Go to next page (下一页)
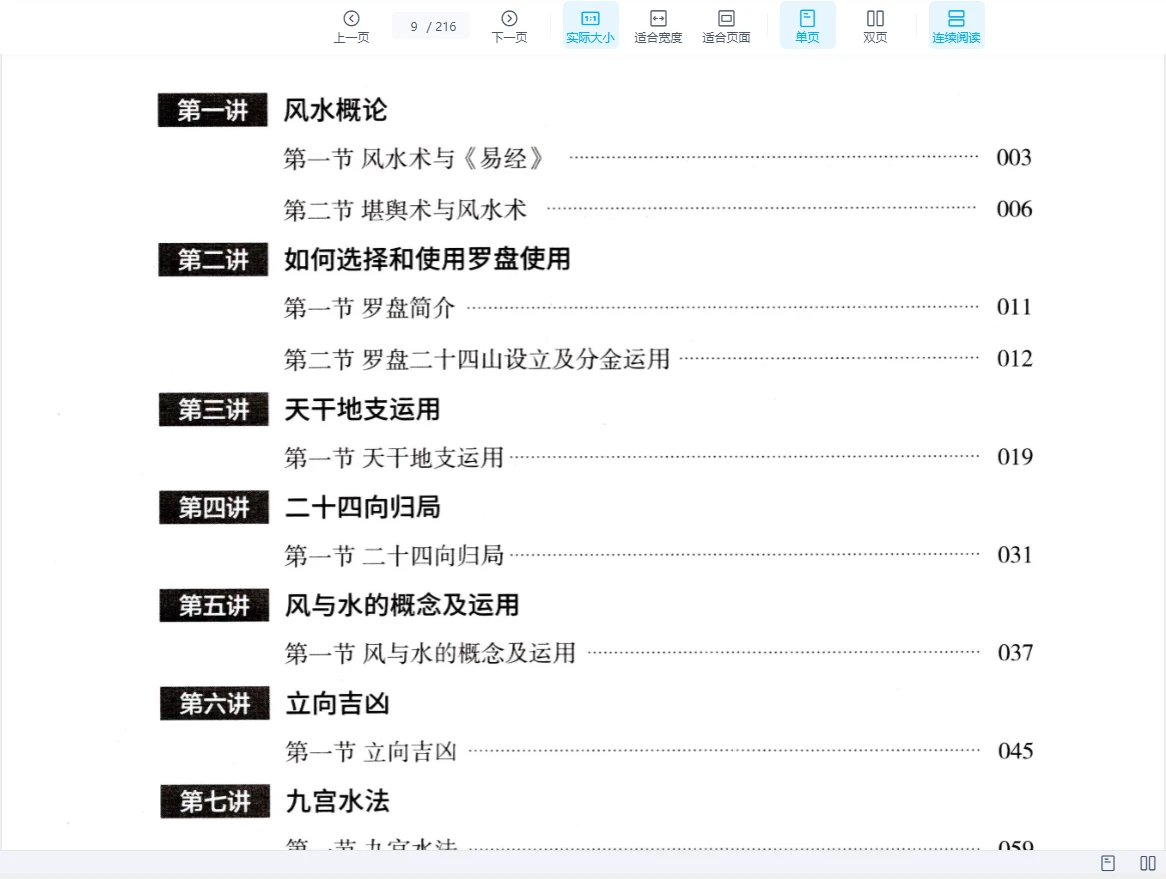The image size is (1166, 879). click(509, 26)
